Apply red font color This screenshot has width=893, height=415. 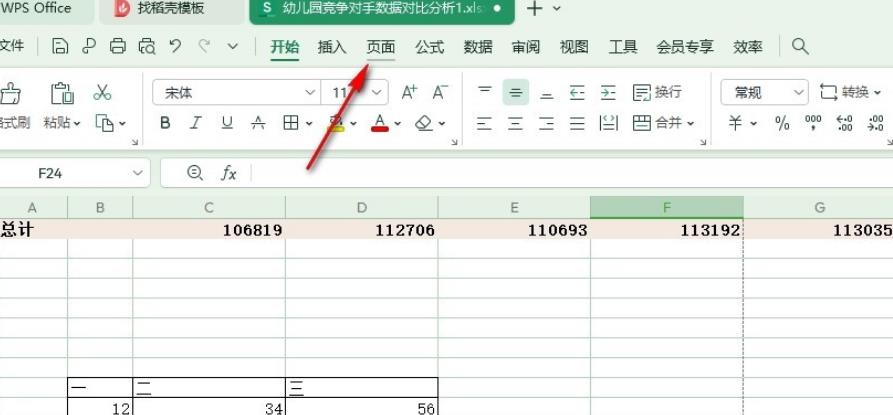click(x=380, y=123)
